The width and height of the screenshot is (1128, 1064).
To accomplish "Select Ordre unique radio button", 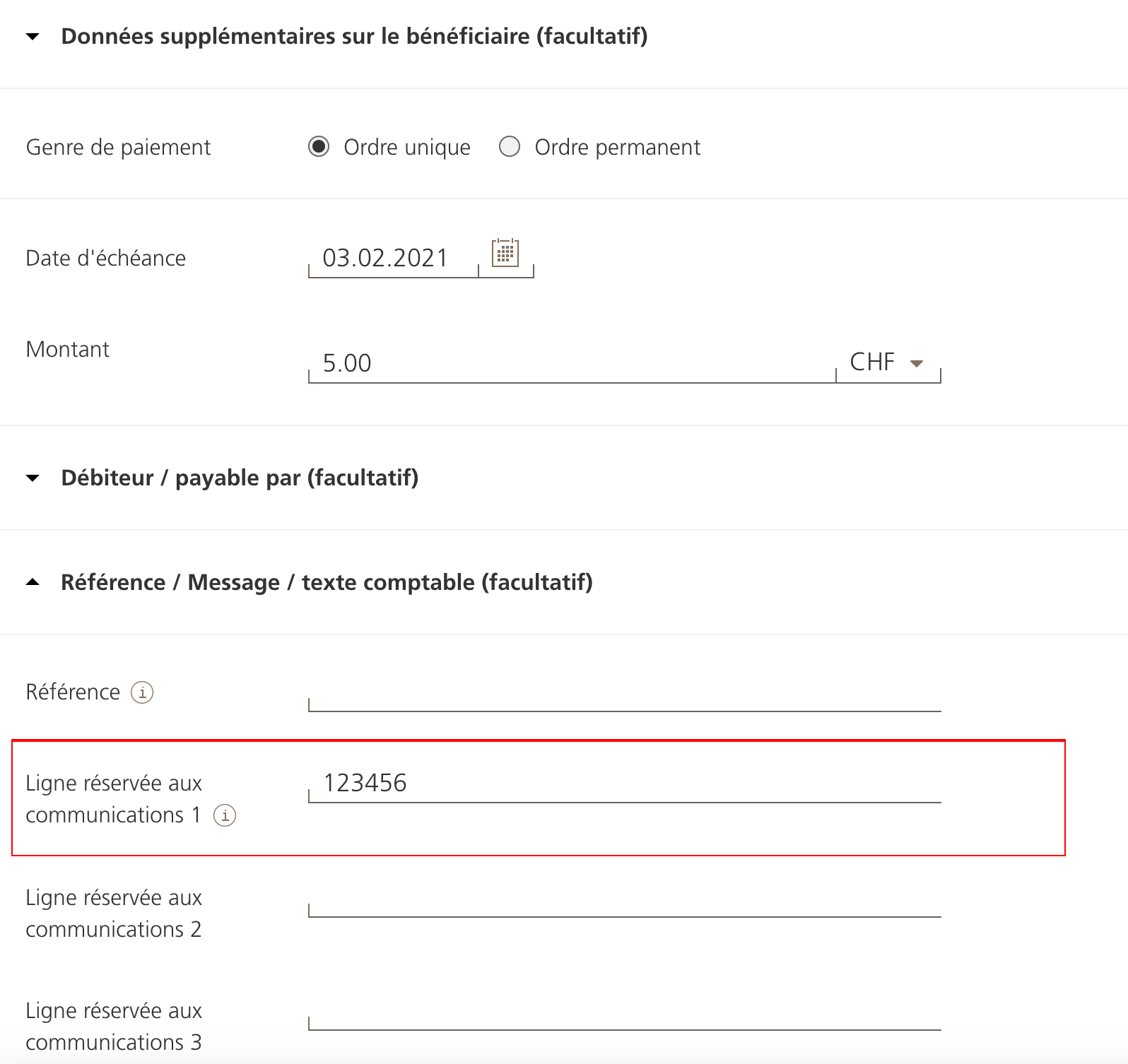I will tap(319, 147).
